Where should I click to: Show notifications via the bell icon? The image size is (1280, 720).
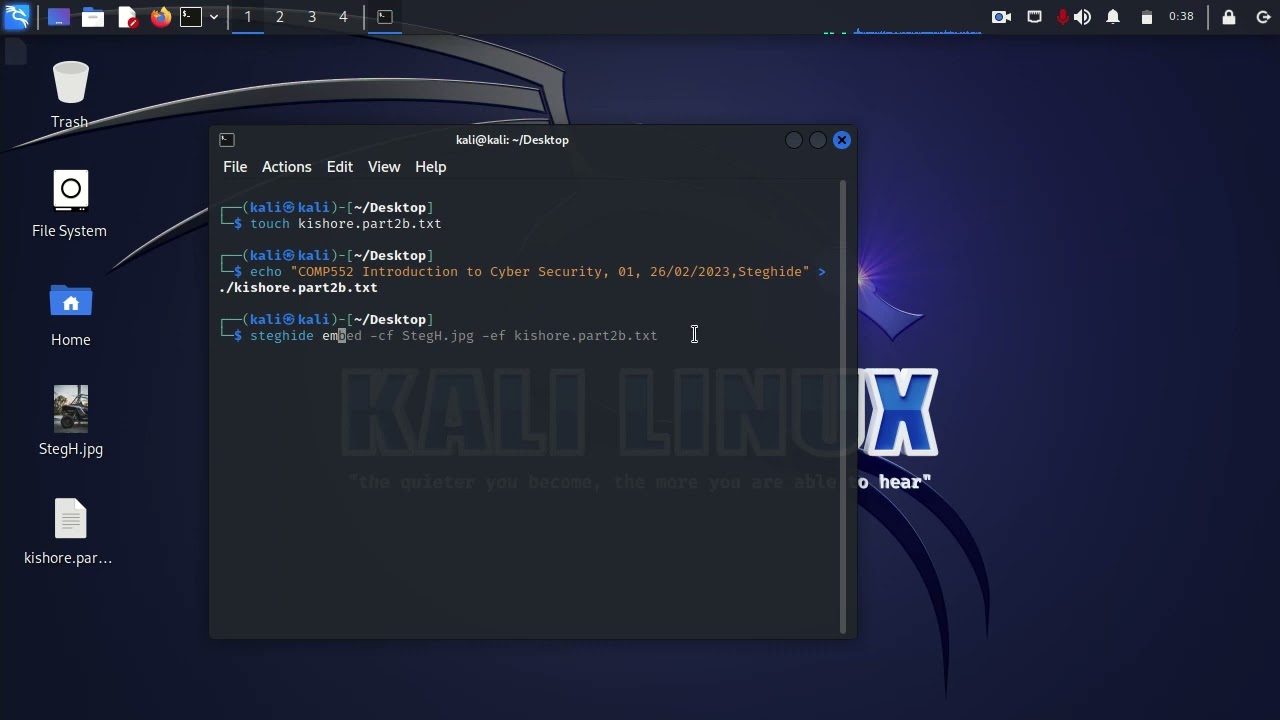pyautogui.click(x=1113, y=17)
